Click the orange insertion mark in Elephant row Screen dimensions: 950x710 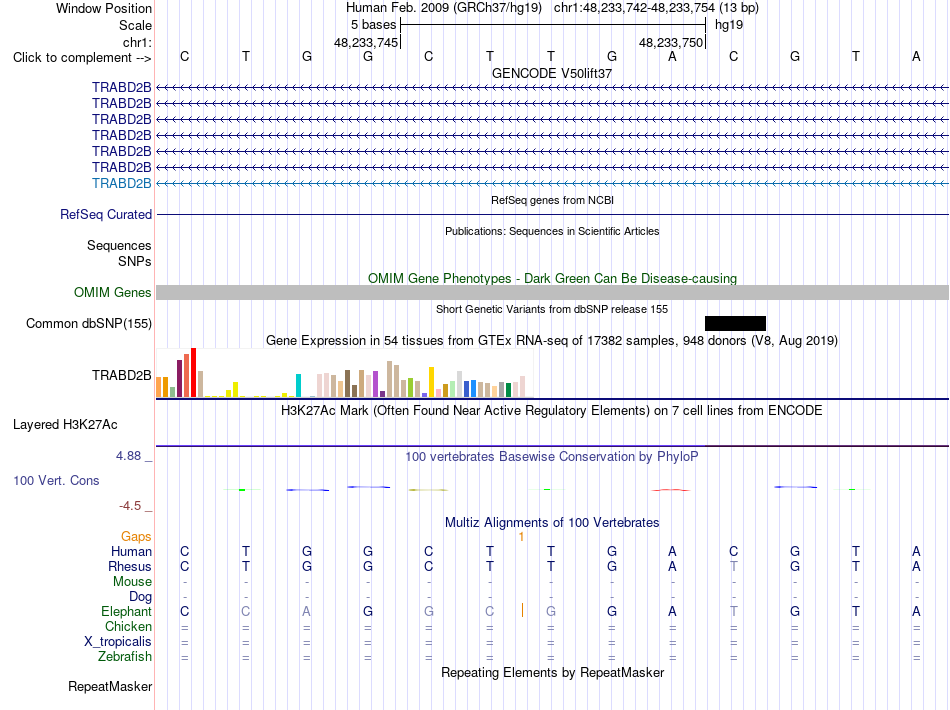pos(522,610)
